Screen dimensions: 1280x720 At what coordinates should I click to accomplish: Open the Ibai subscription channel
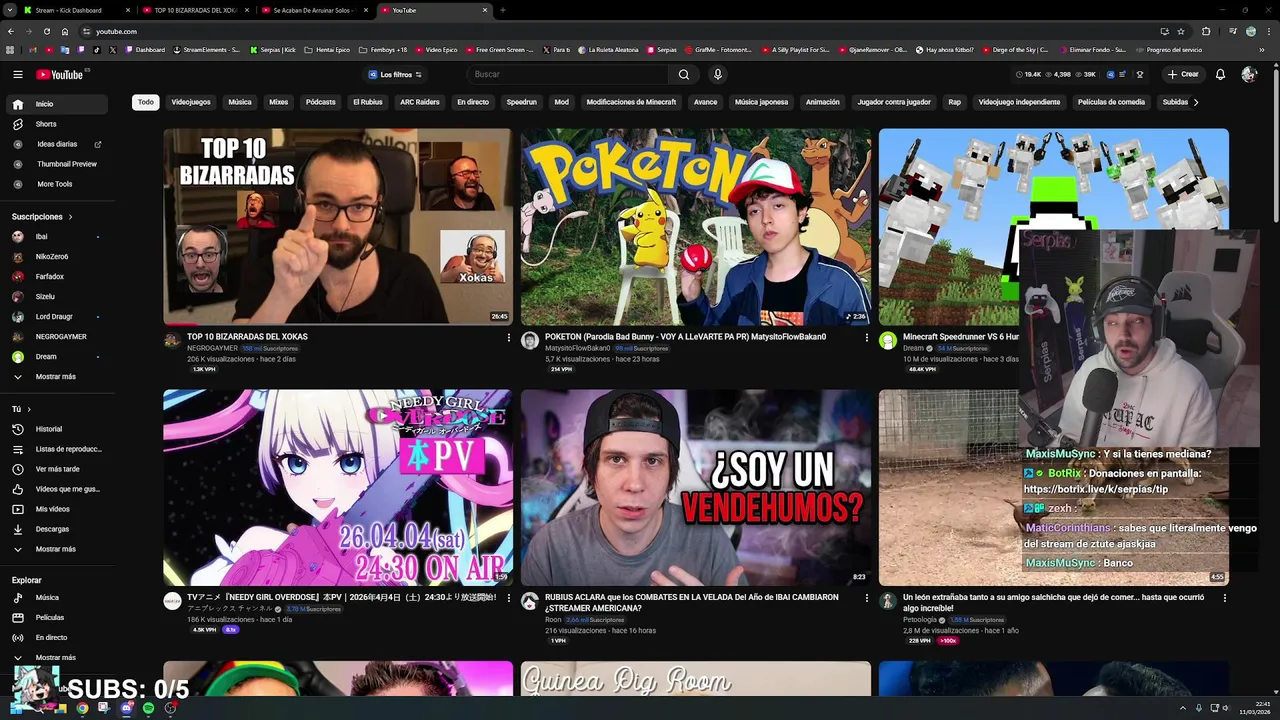pos(56,236)
